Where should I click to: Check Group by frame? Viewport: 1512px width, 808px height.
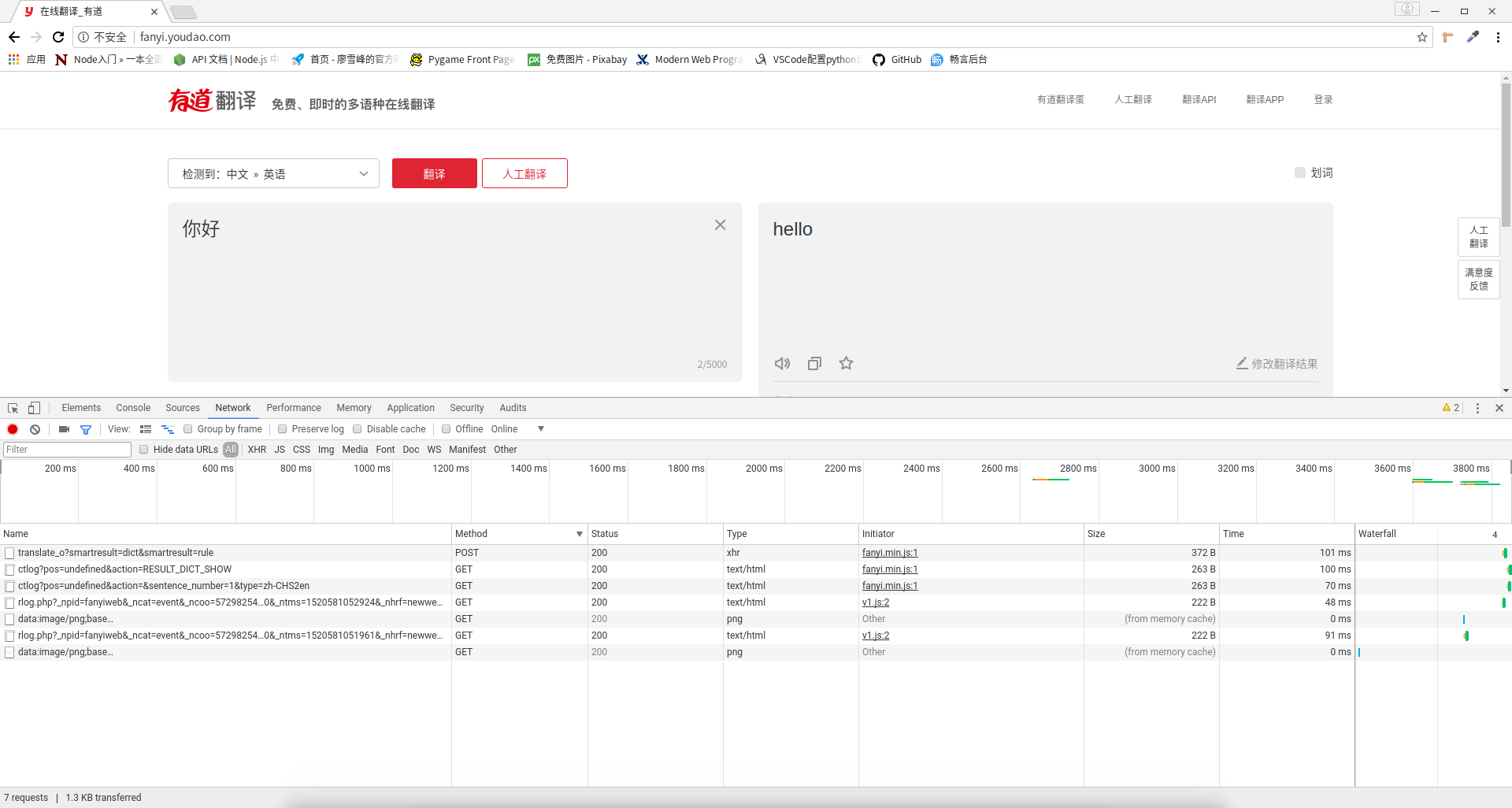[187, 429]
